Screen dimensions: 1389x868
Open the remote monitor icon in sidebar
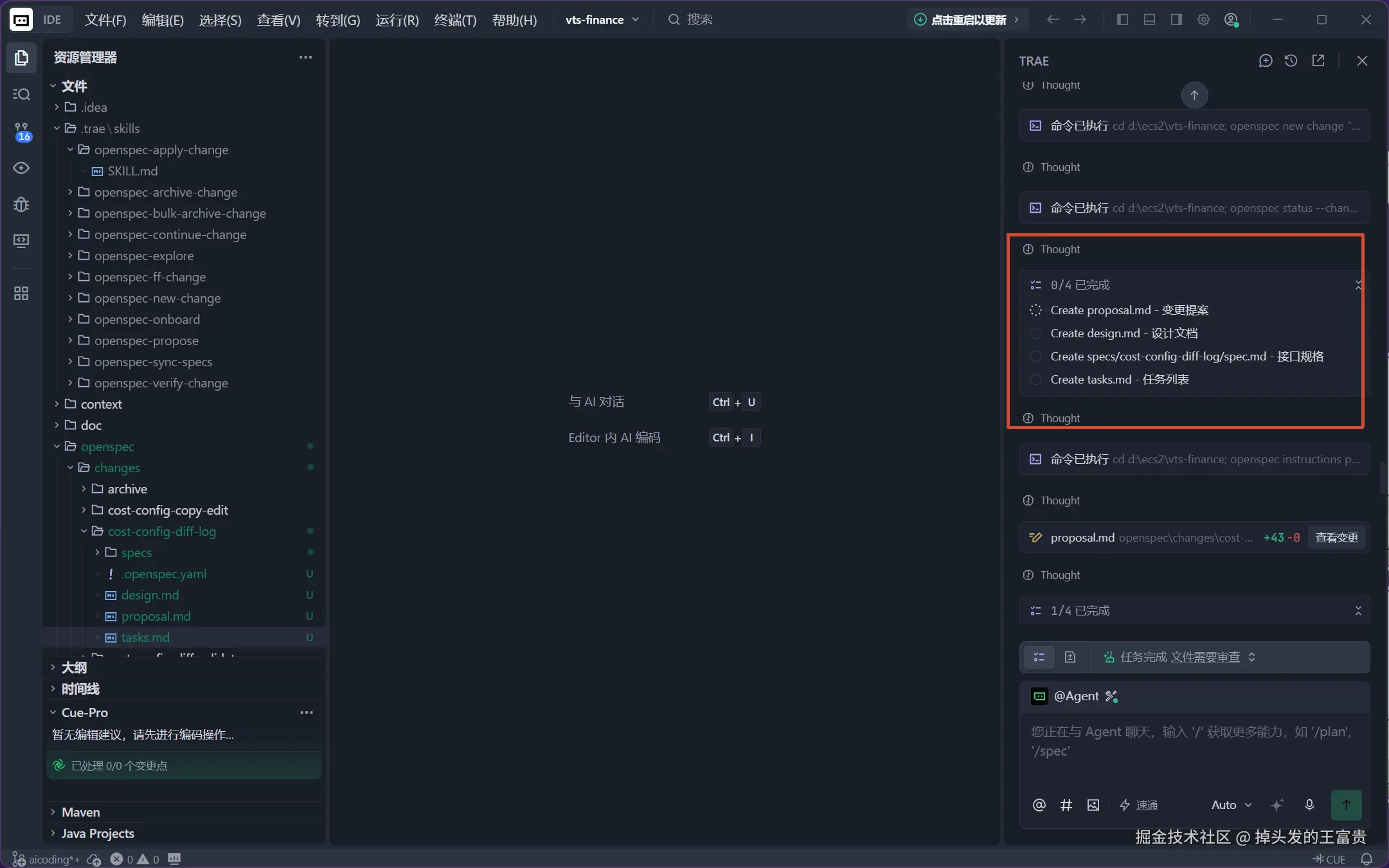click(21, 241)
